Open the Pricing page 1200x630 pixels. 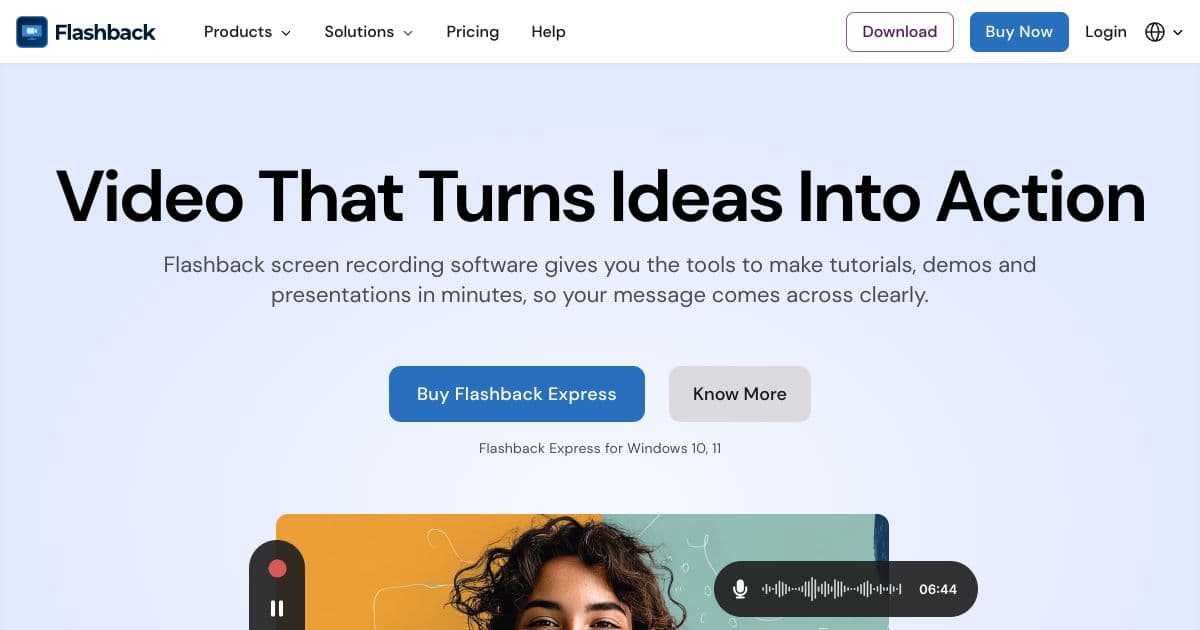click(x=473, y=32)
